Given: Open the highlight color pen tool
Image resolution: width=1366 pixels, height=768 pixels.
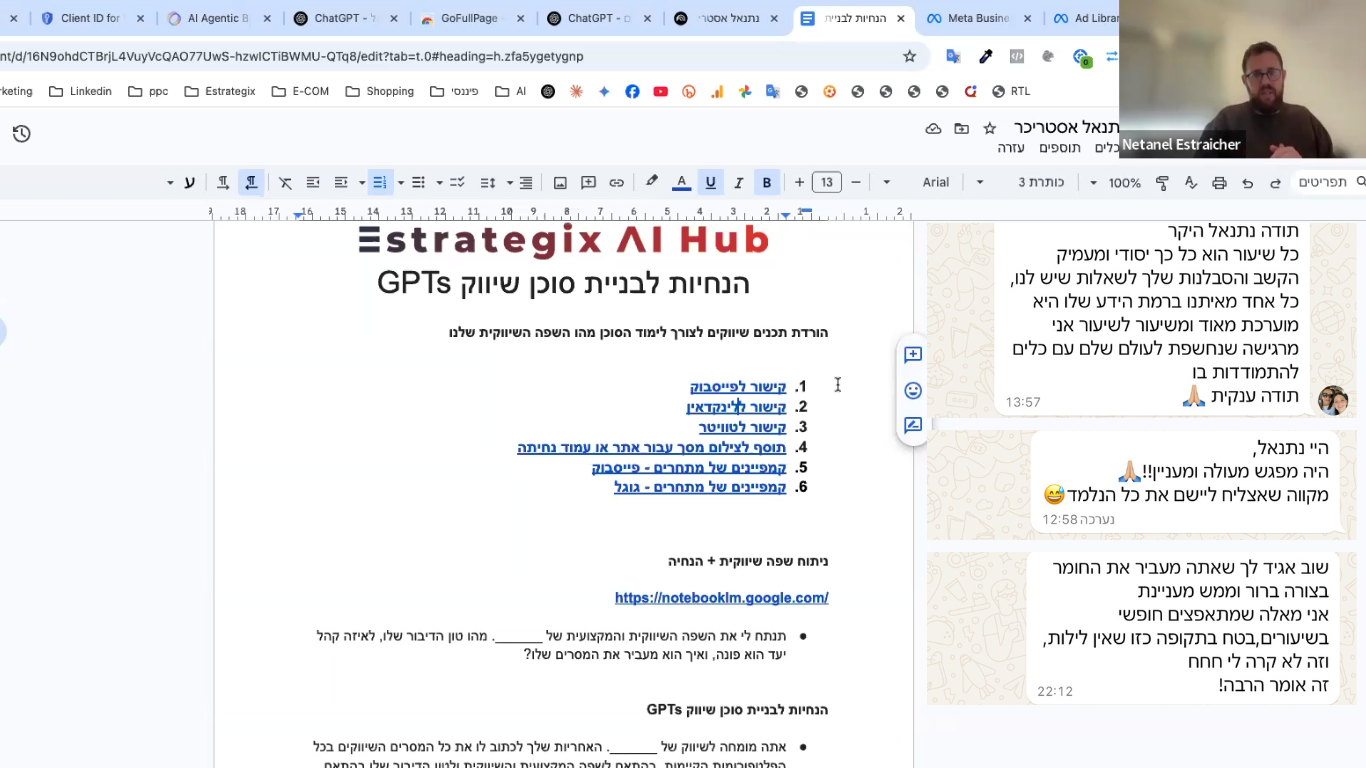Looking at the screenshot, I should [x=652, y=182].
